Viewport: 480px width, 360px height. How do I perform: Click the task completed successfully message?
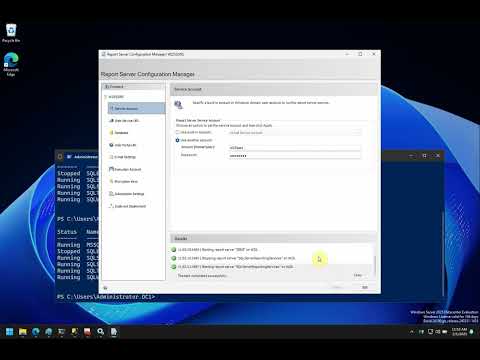click(x=202, y=276)
